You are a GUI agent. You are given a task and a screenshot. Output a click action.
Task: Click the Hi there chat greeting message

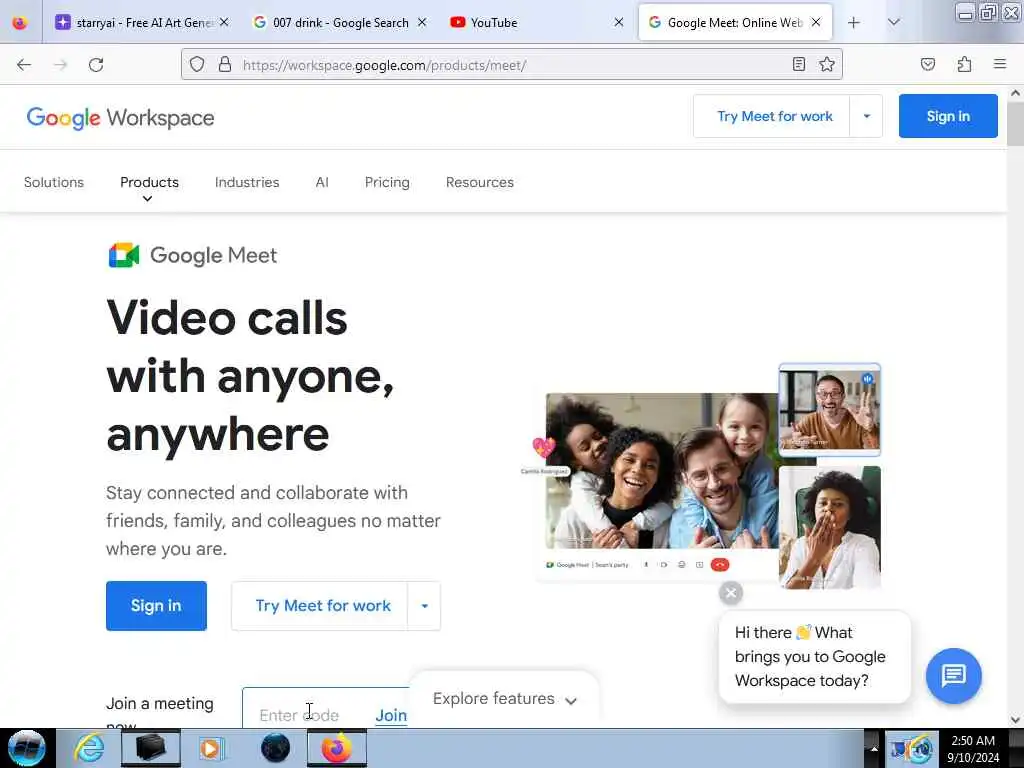click(x=814, y=656)
